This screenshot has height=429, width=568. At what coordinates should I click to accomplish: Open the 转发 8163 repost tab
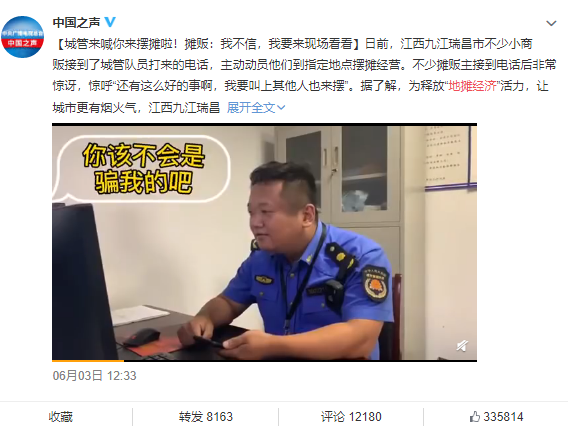[x=205, y=417]
